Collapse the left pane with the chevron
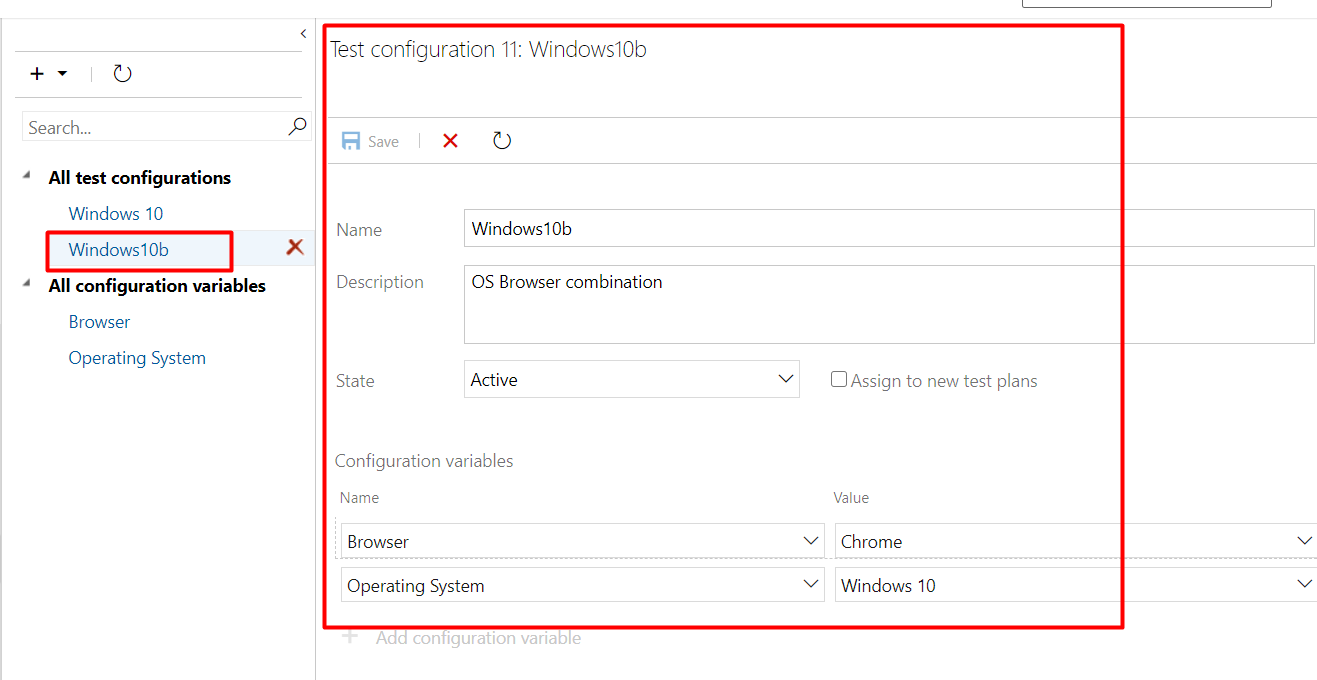The image size is (1317, 680). pos(303,34)
